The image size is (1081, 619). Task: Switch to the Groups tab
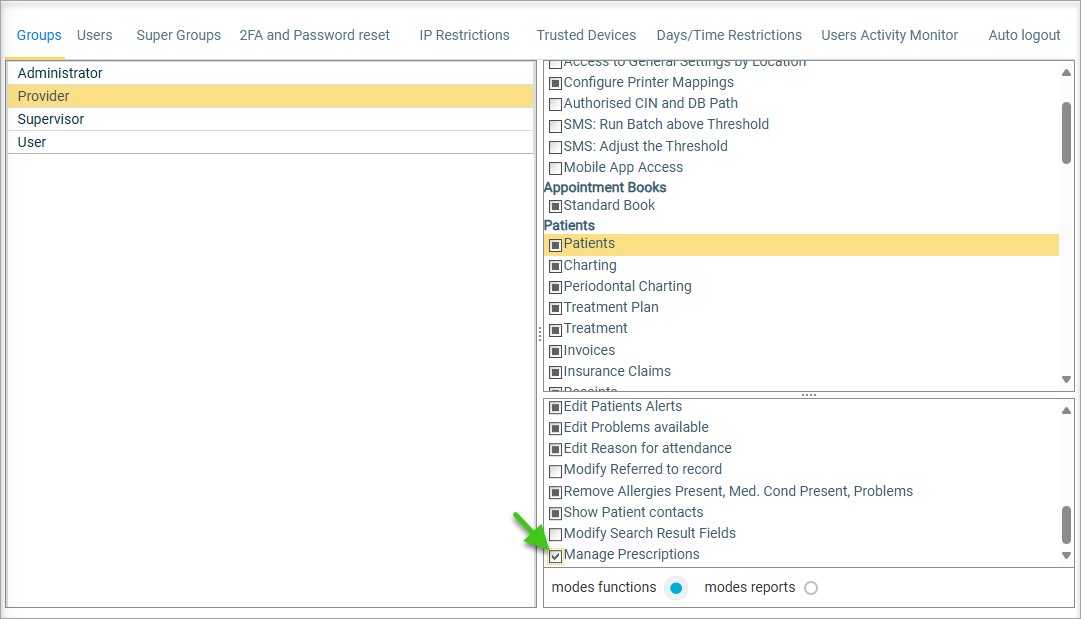[x=39, y=35]
